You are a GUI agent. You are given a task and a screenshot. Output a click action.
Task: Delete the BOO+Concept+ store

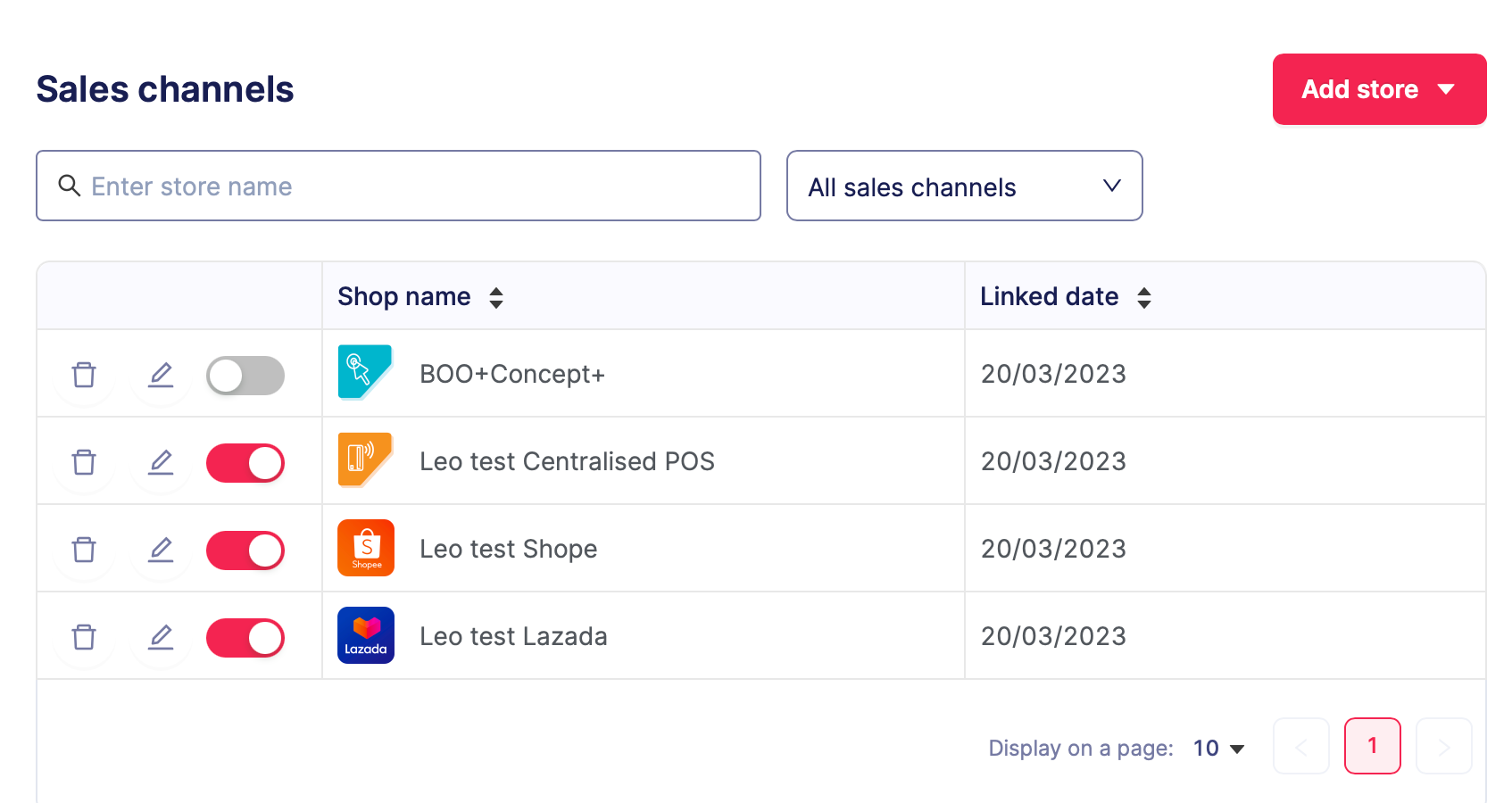(x=84, y=375)
